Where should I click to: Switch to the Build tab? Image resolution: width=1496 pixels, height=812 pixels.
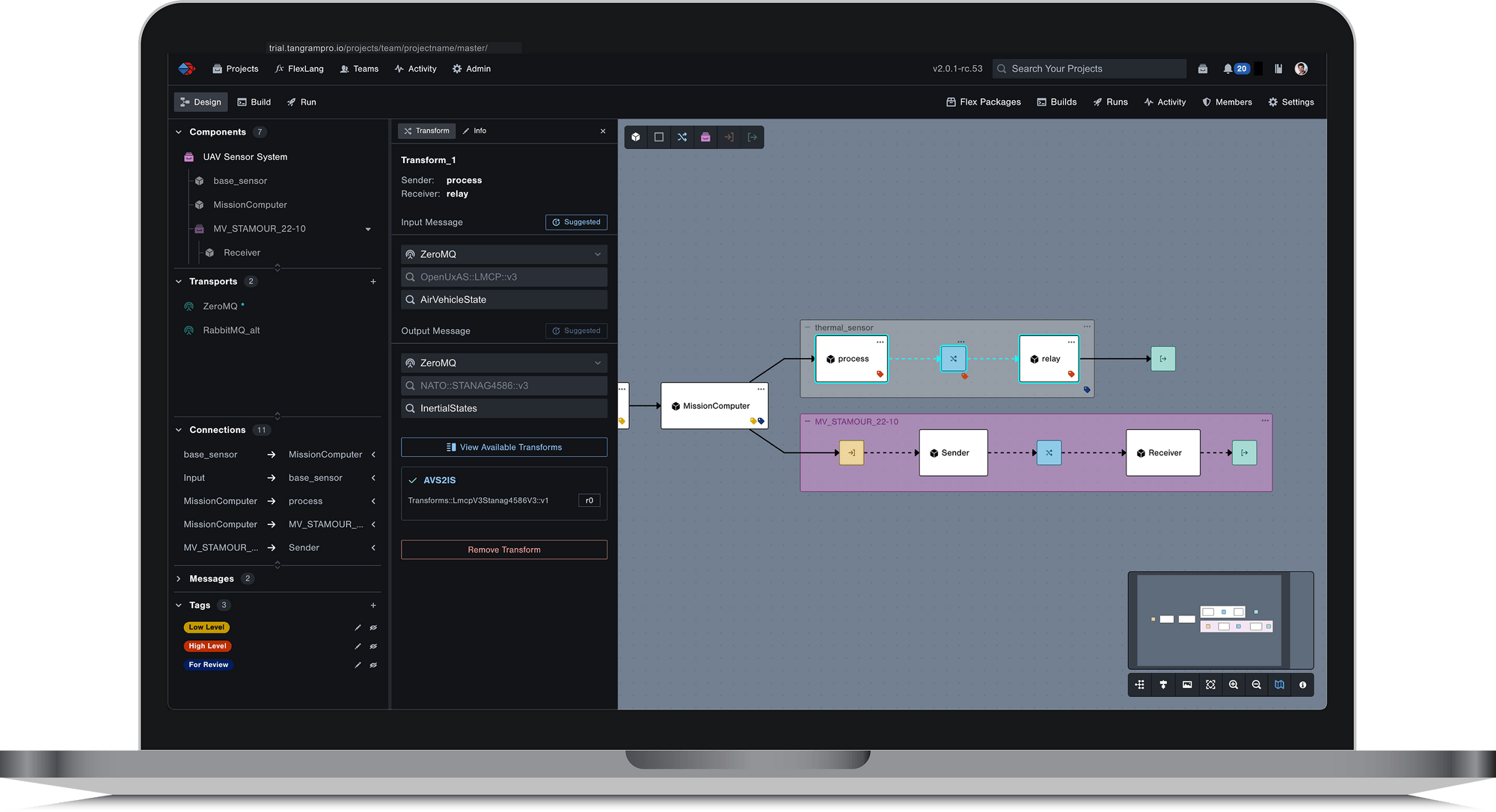point(254,102)
